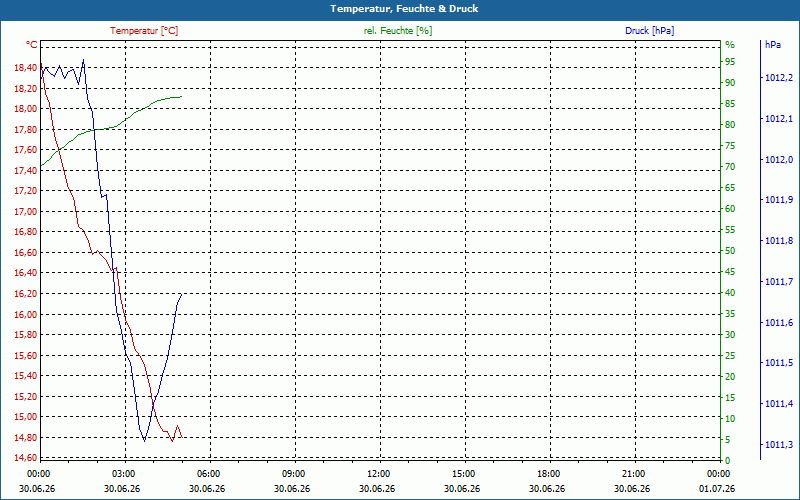This screenshot has height=500, width=800.
Task: Click the 09:00 time axis label
Action: click(293, 474)
